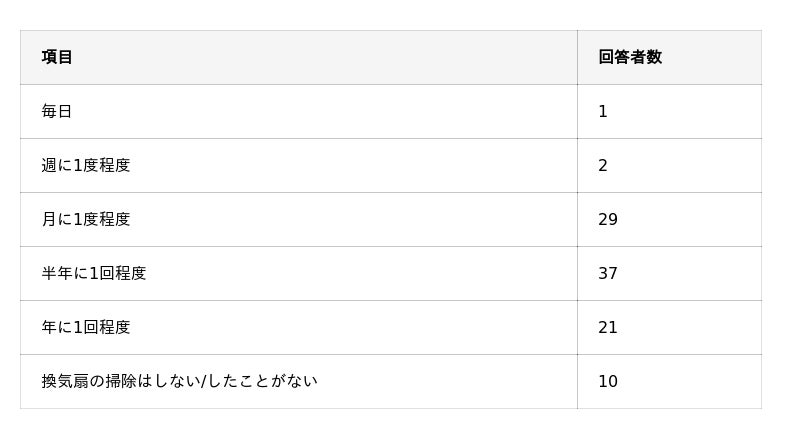Click the '月' character in the monthly row

(49, 219)
